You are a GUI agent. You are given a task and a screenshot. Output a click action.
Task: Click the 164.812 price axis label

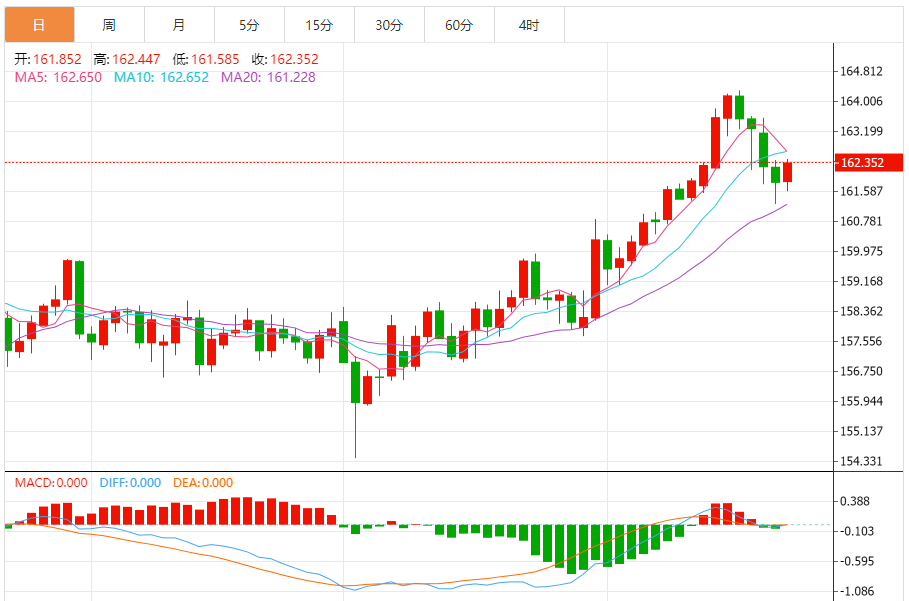pos(861,71)
